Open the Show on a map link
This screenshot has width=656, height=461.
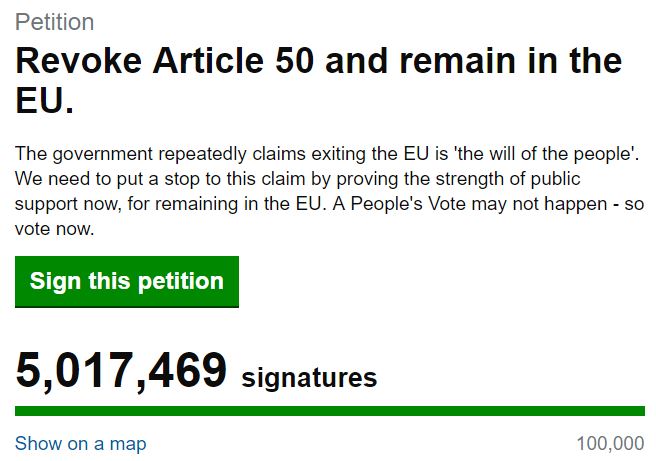coord(81,443)
